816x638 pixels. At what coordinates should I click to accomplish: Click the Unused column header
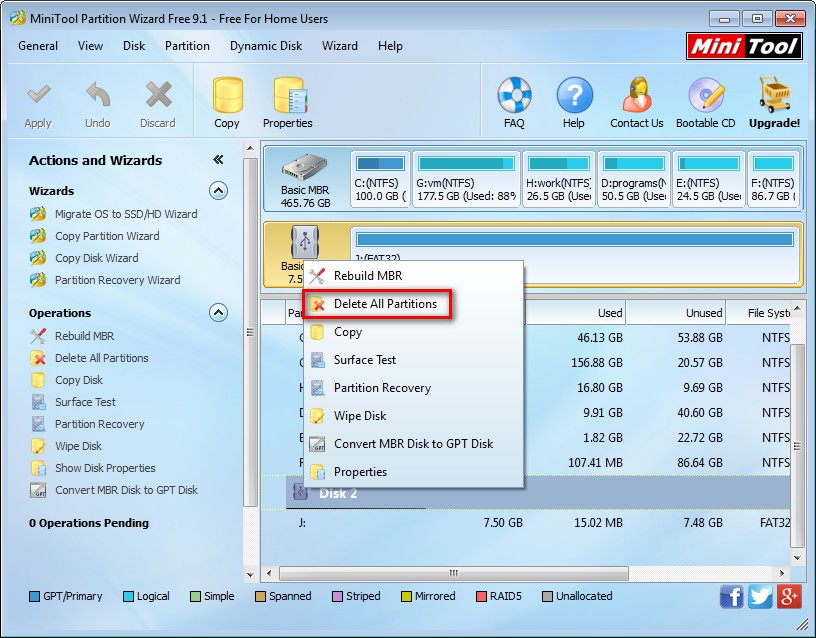[x=676, y=313]
